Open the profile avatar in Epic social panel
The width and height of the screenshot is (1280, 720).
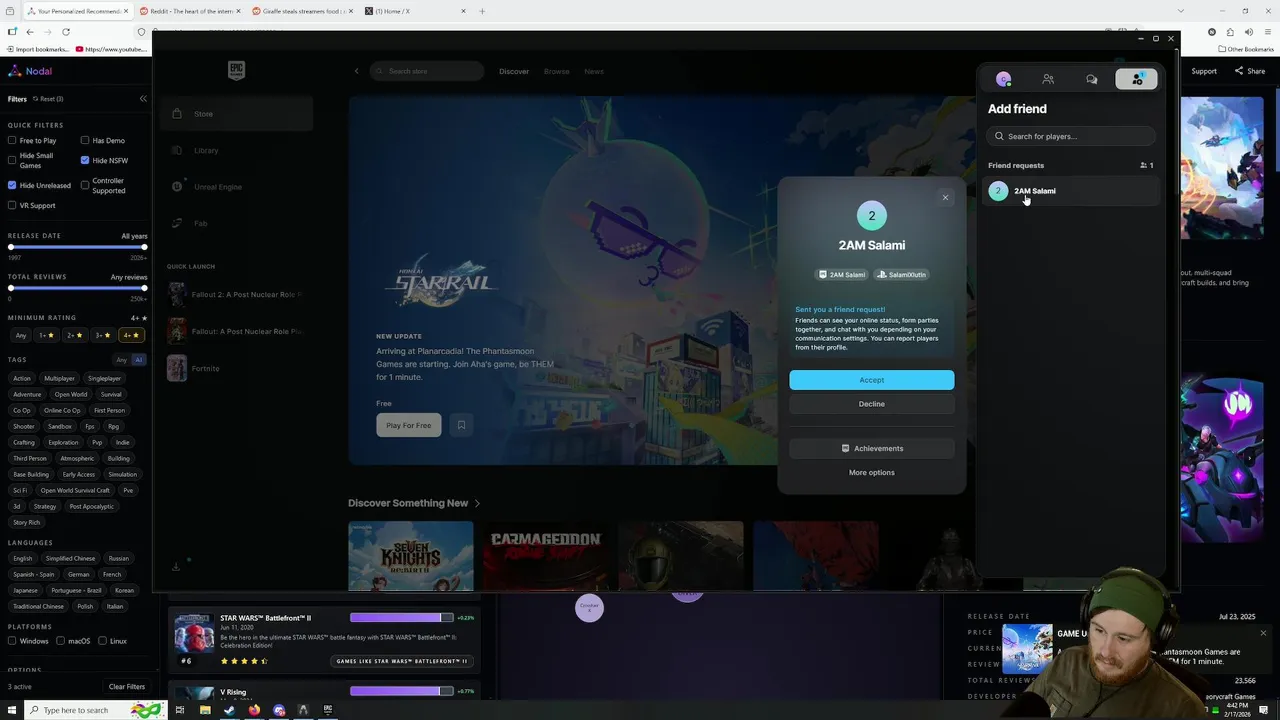(x=1003, y=79)
